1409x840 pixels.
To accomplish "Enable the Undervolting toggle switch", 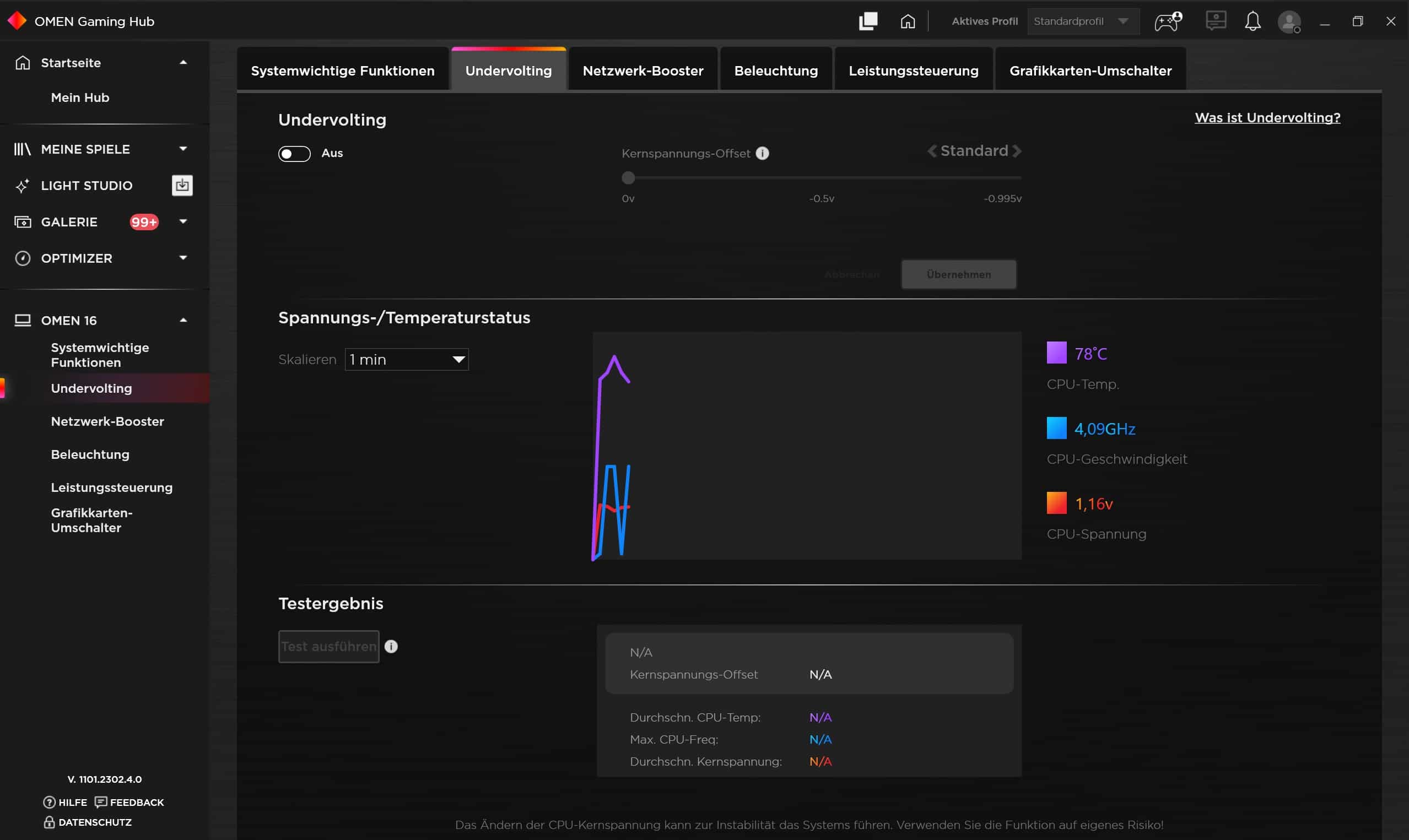I will [x=294, y=153].
